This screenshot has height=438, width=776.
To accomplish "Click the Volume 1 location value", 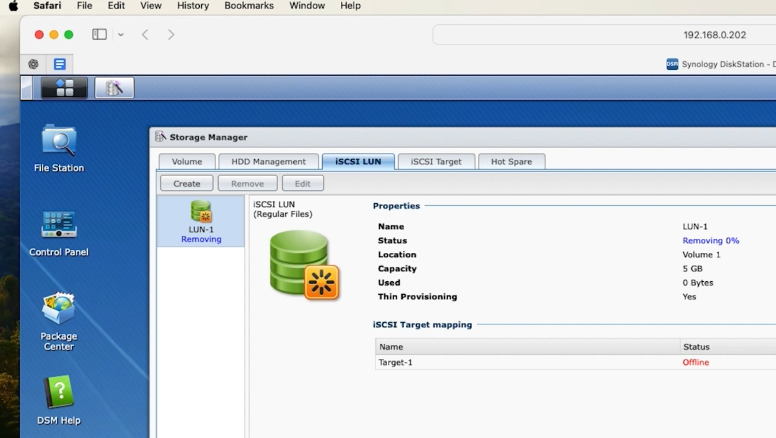I will click(x=701, y=254).
